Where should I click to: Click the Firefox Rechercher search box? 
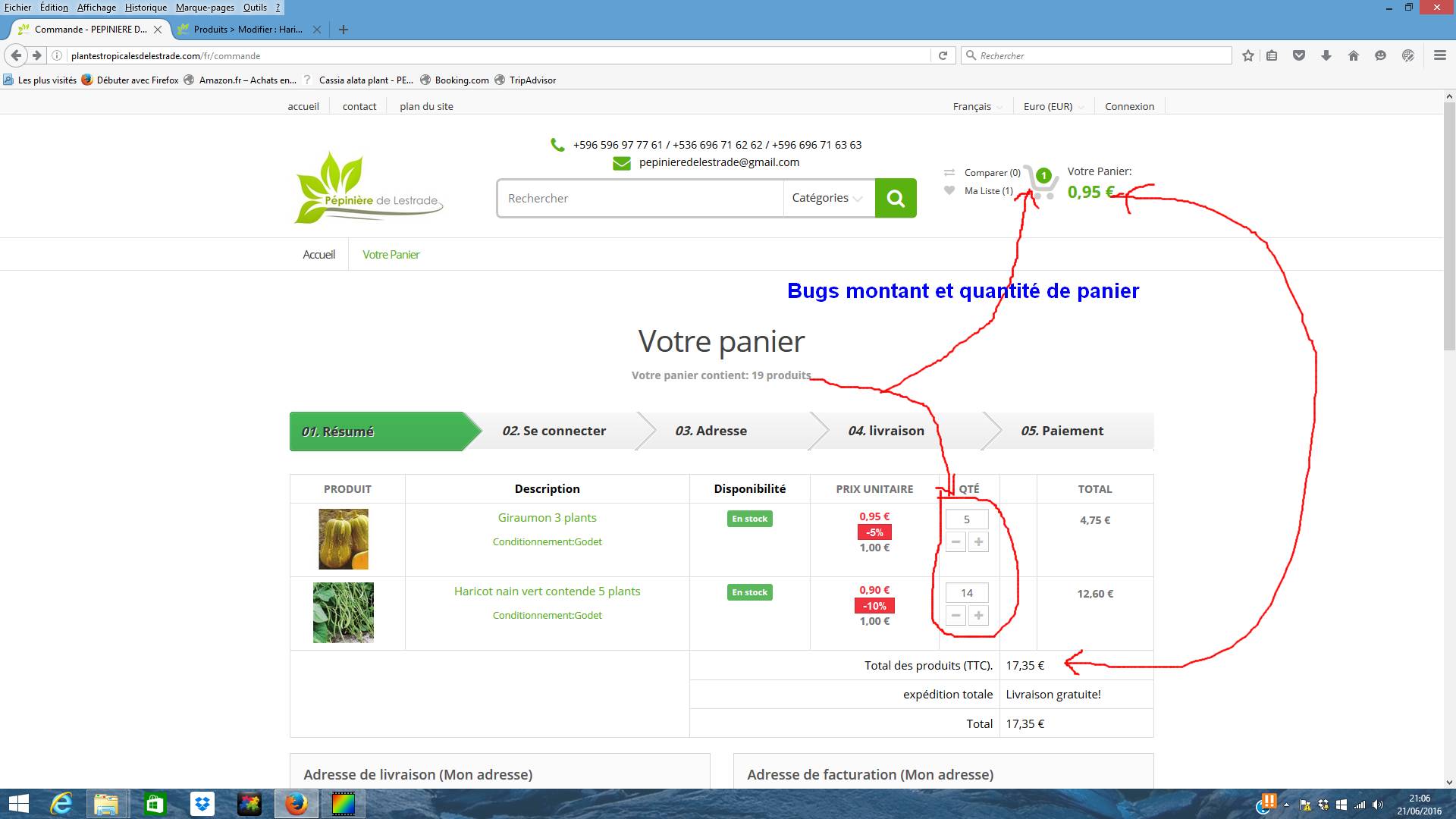[1097, 55]
